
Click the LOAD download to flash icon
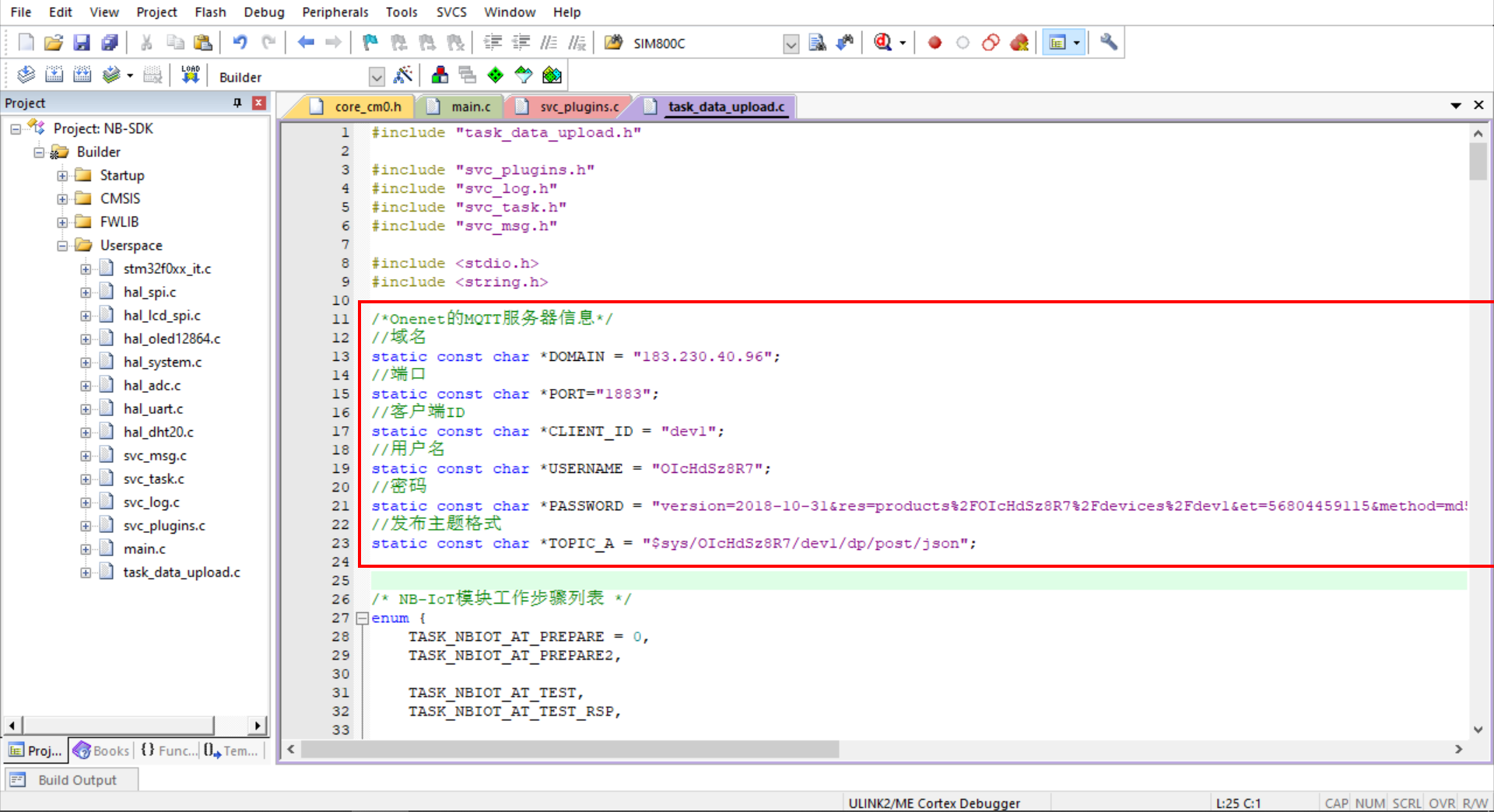coord(191,75)
